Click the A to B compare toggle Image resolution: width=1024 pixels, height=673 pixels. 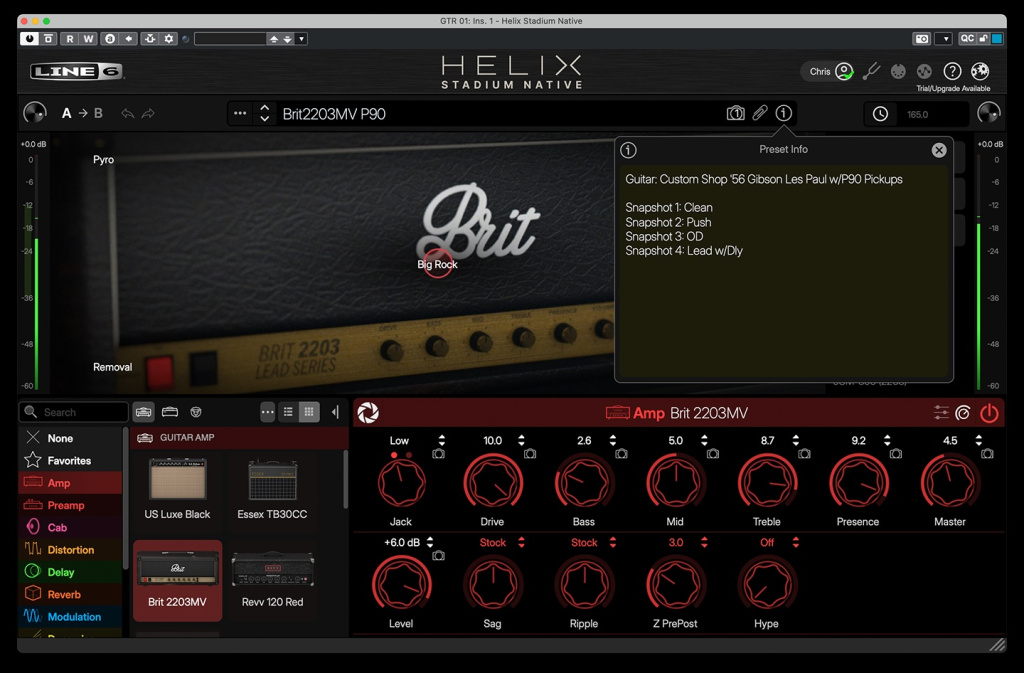tap(82, 113)
